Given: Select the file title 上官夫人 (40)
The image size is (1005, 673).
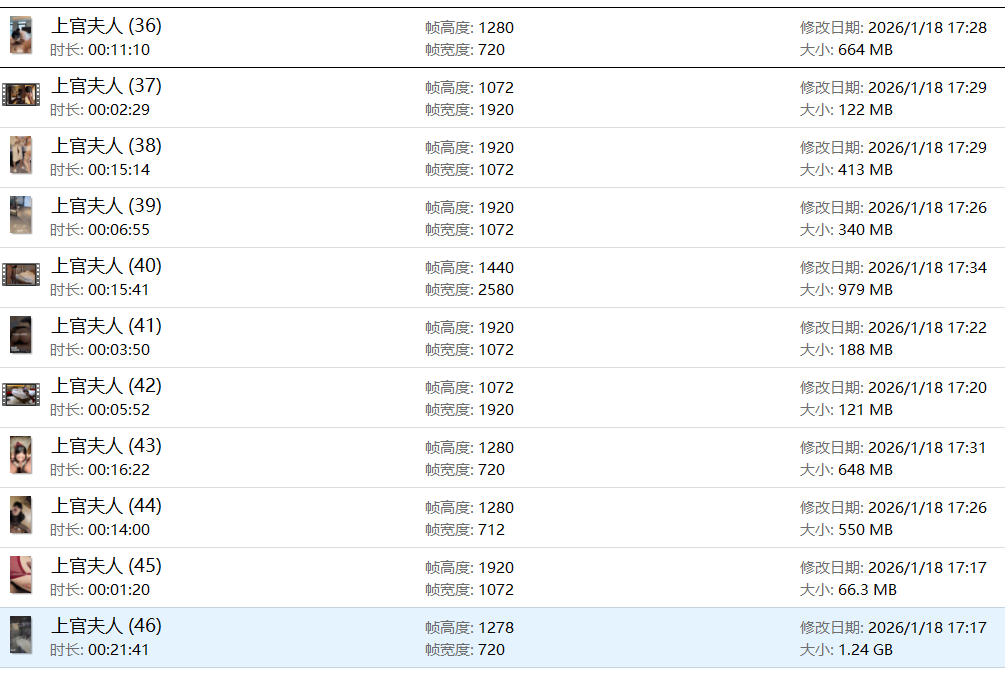Looking at the screenshot, I should point(106,266).
